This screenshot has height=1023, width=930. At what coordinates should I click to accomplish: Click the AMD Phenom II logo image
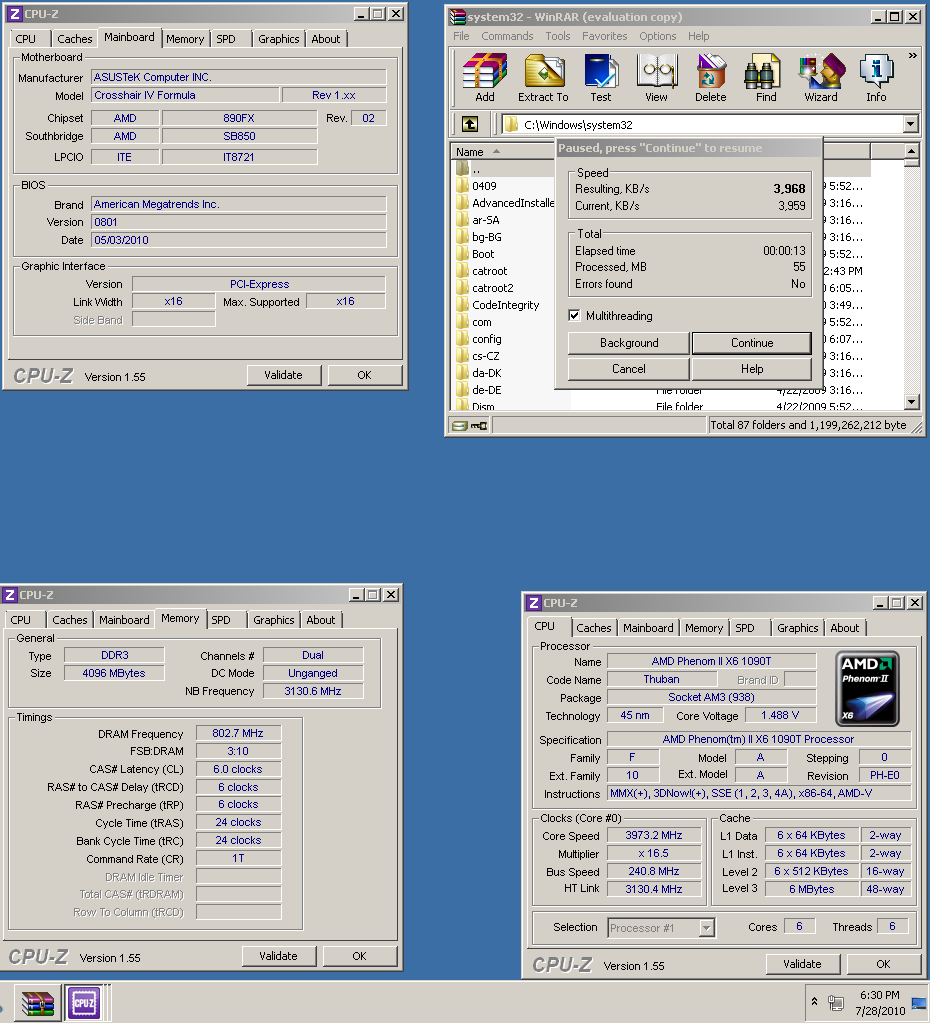click(x=867, y=689)
